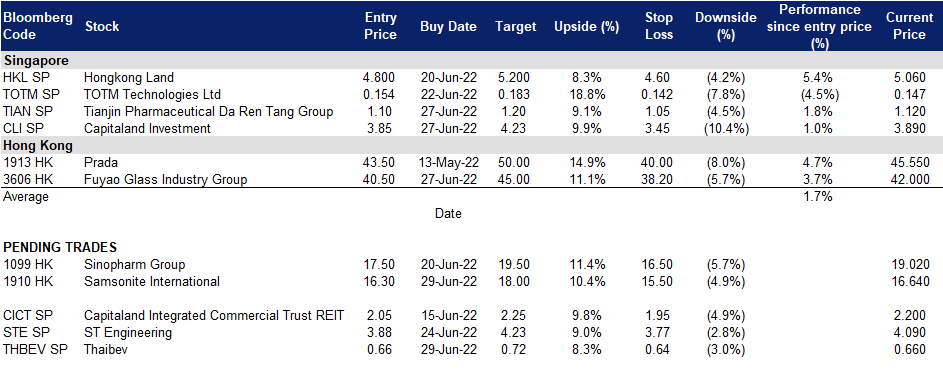The width and height of the screenshot is (943, 375).
Task: Select Sinopharm Group stock cell
Action: pos(135,264)
